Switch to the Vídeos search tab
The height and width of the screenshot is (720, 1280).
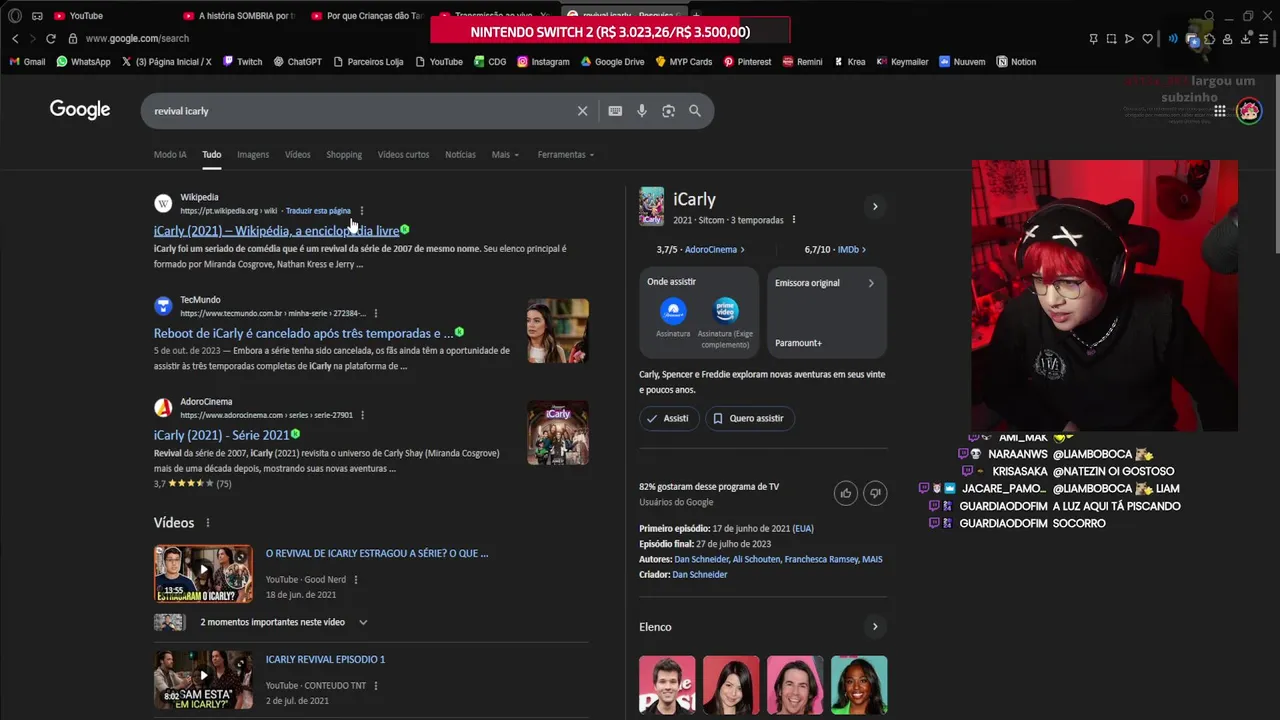[298, 155]
